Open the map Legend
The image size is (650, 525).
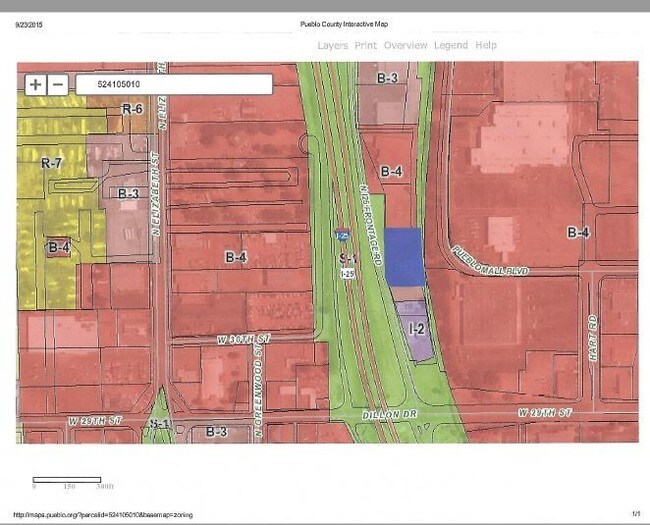coord(450,45)
